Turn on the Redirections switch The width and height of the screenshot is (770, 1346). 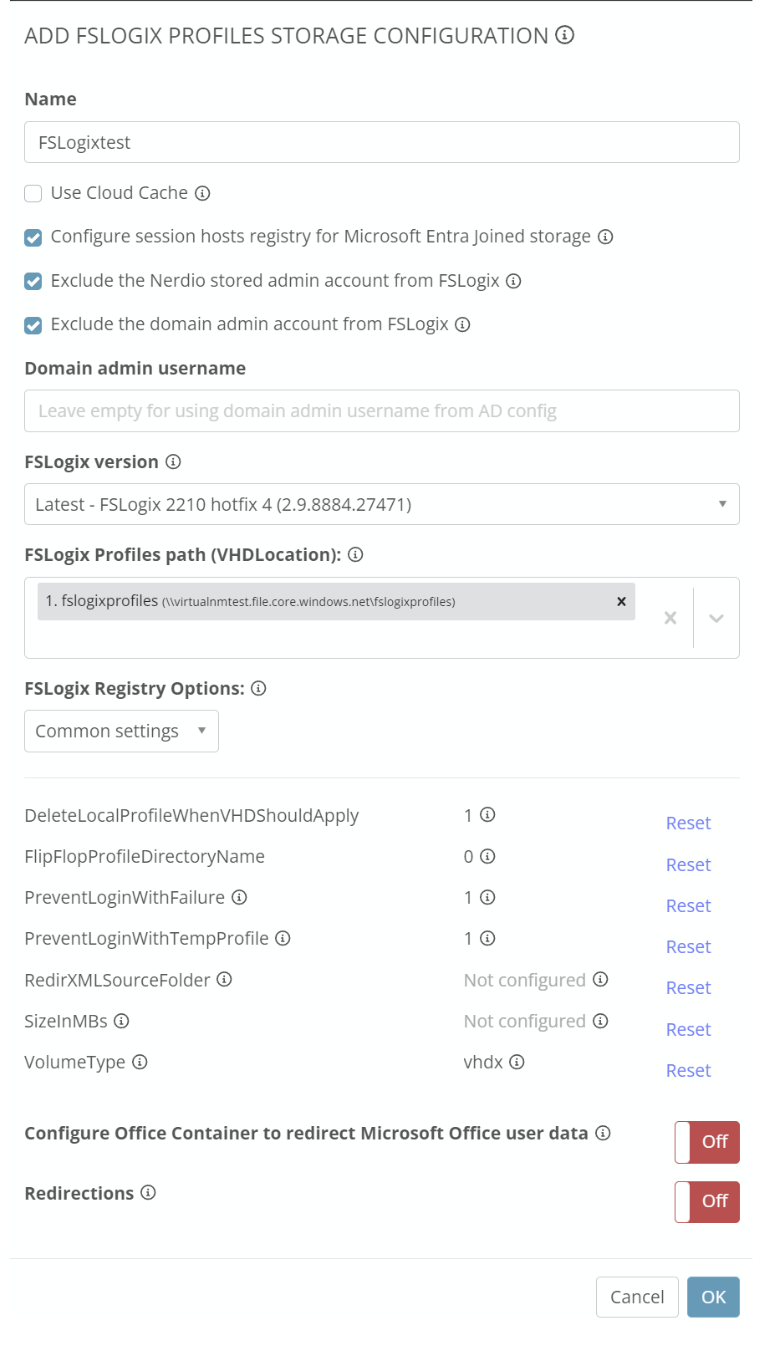point(707,1202)
